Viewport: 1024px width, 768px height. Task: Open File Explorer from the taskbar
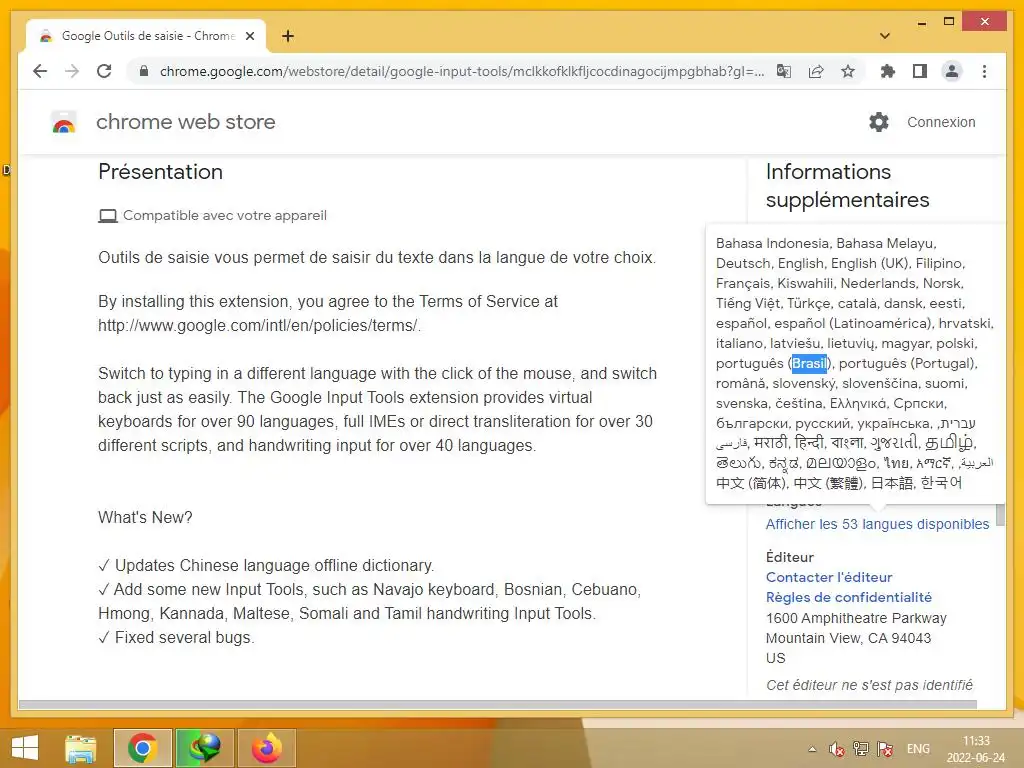pyautogui.click(x=81, y=748)
